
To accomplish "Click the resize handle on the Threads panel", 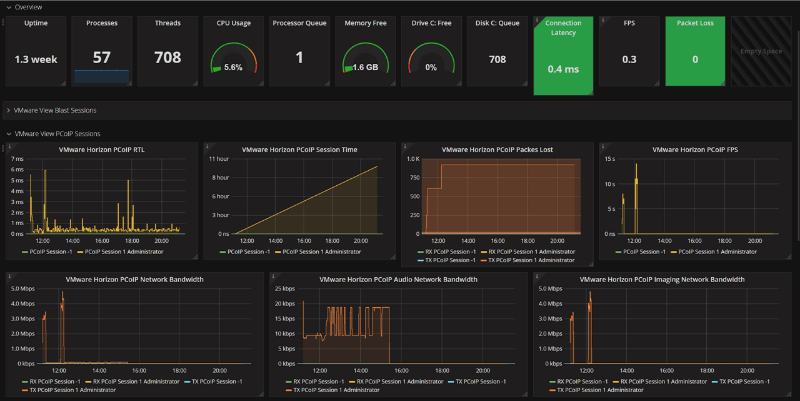I will pyautogui.click(x=195, y=83).
